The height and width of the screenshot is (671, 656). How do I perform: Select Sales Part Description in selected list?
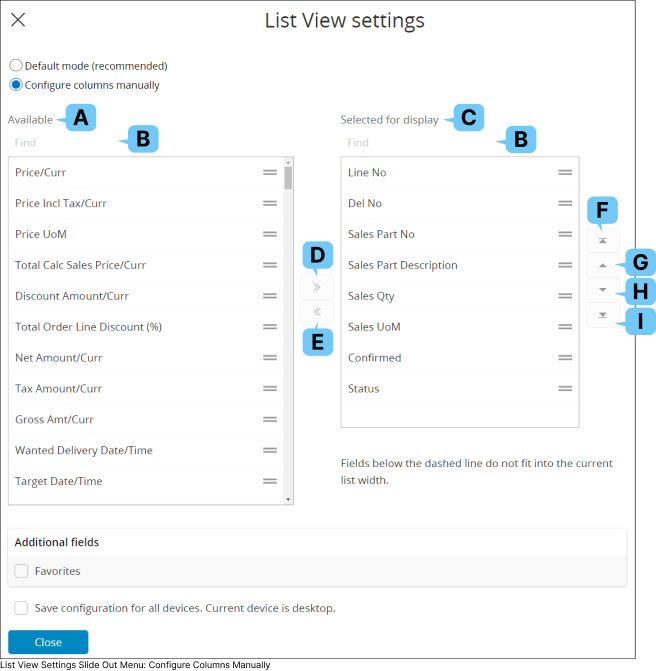coord(403,265)
